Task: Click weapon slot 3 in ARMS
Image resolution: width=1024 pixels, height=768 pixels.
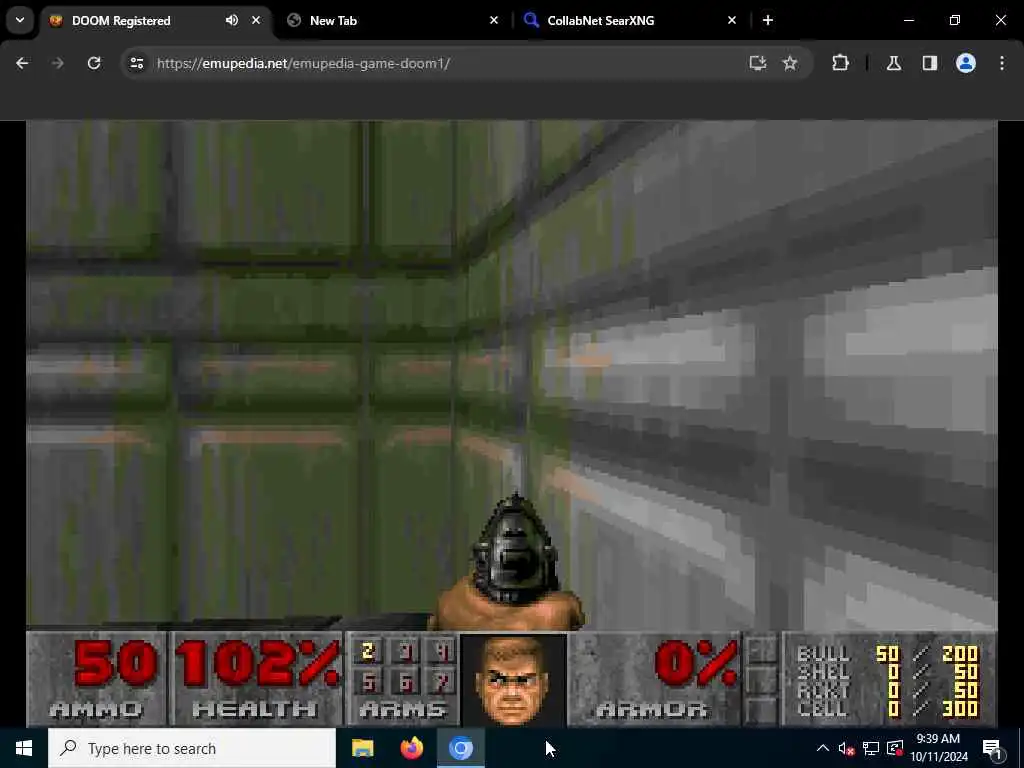Action: [x=406, y=651]
